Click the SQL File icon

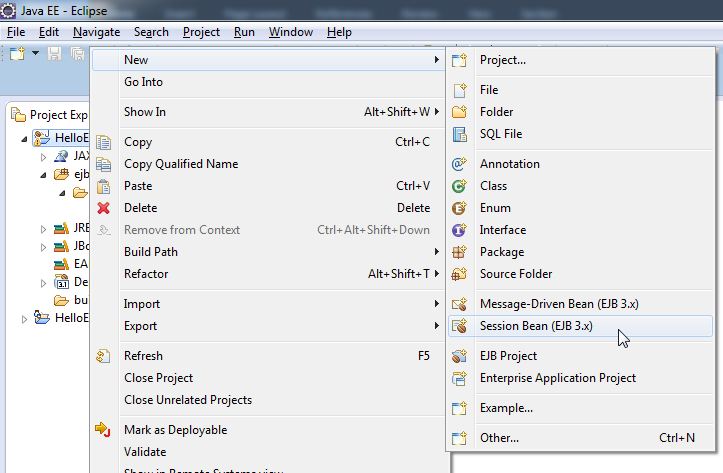460,134
